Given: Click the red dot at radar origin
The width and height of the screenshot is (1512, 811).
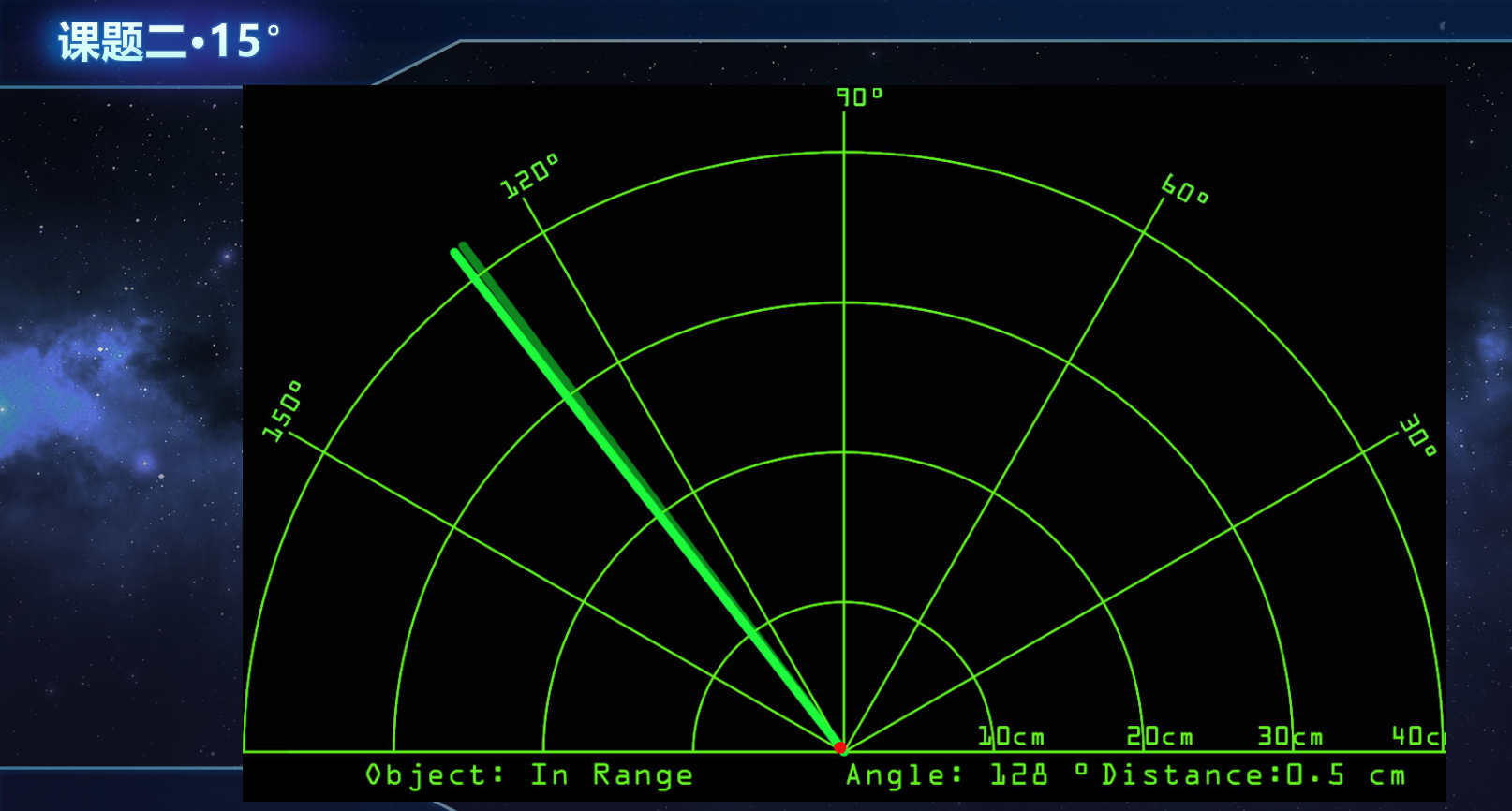Looking at the screenshot, I should click(x=840, y=747).
